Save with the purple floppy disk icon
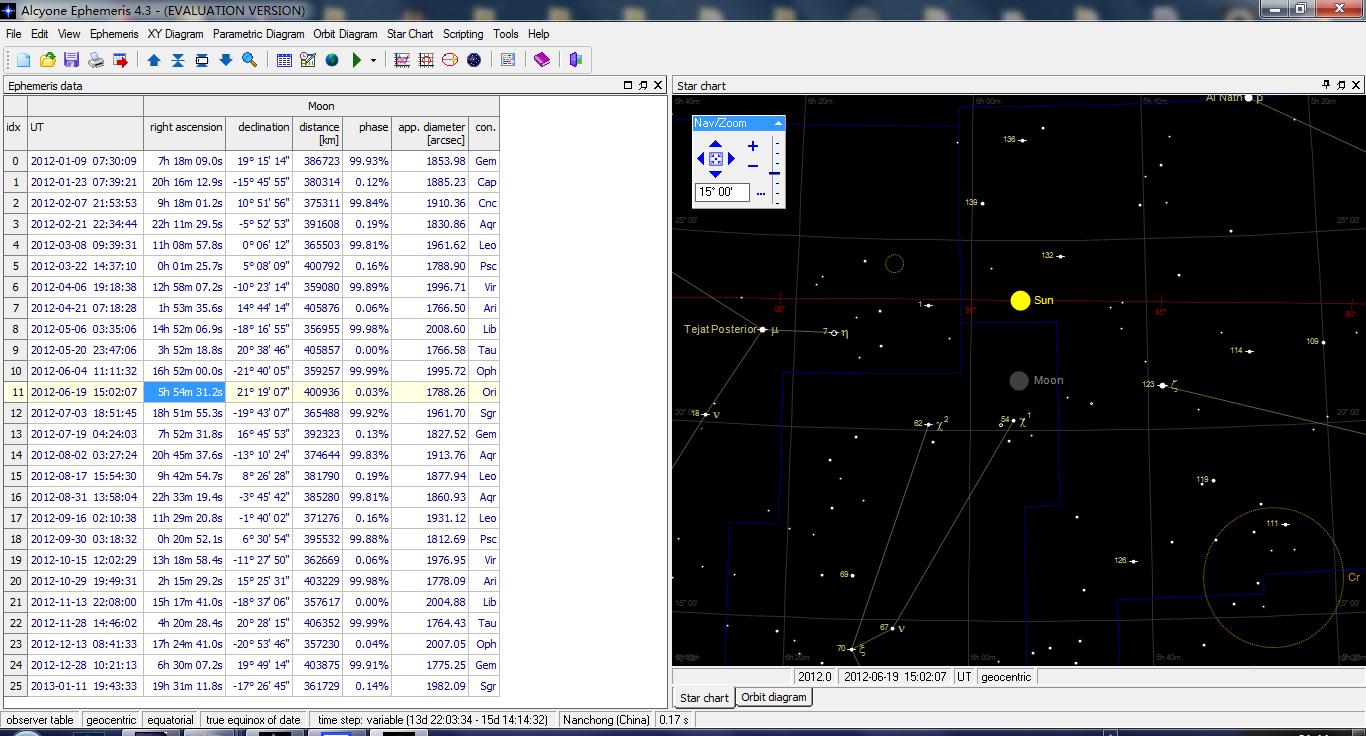Viewport: 1366px width, 736px height. click(71, 60)
